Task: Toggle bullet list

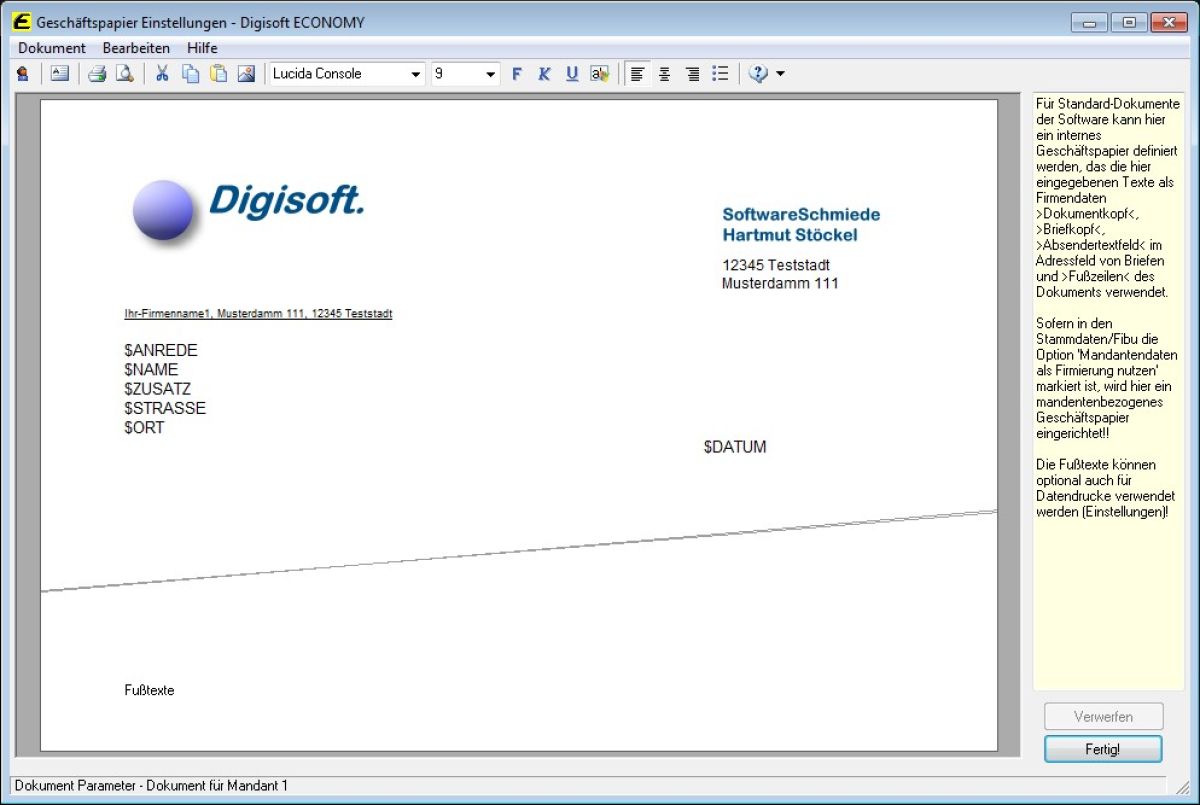Action: (720, 74)
